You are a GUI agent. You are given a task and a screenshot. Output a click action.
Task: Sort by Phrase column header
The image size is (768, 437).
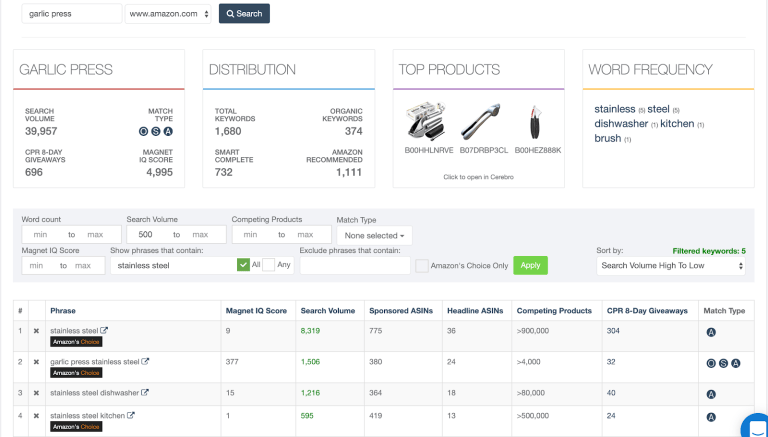[63, 311]
